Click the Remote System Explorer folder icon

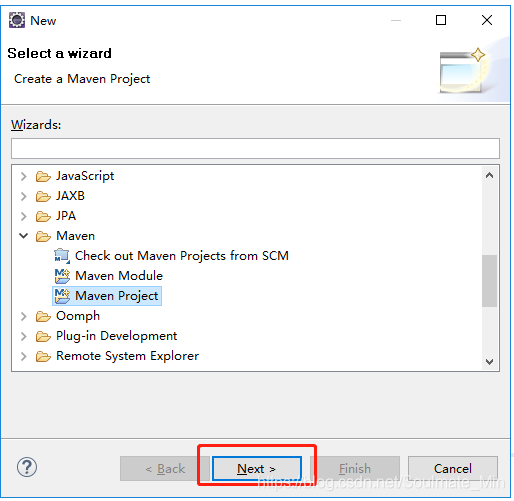tap(43, 356)
